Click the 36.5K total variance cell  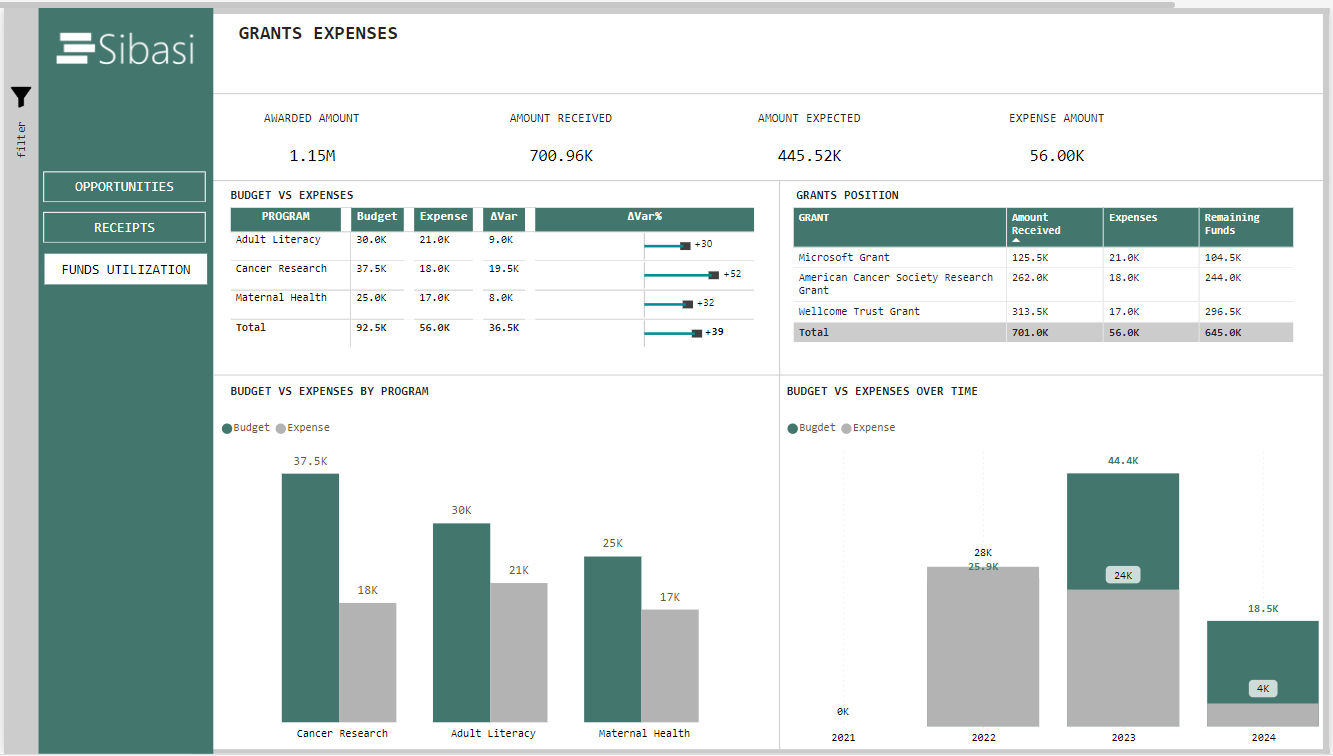[x=503, y=328]
